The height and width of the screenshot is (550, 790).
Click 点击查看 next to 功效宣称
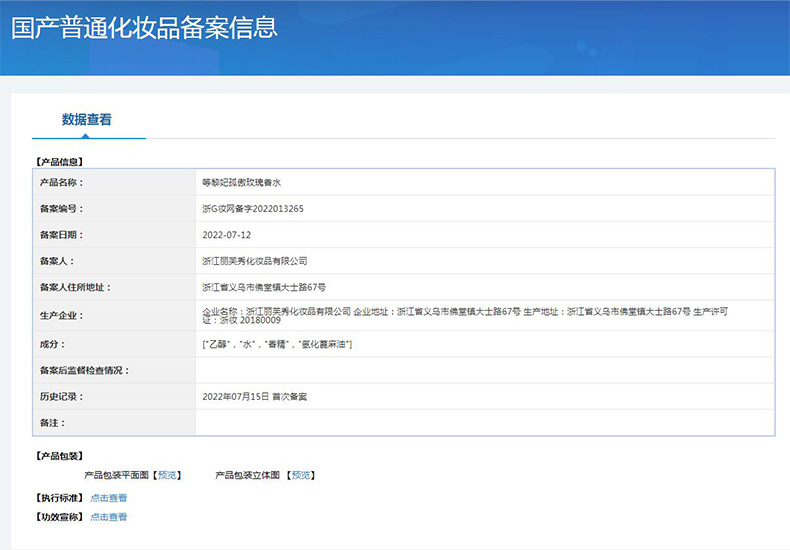pos(108,517)
